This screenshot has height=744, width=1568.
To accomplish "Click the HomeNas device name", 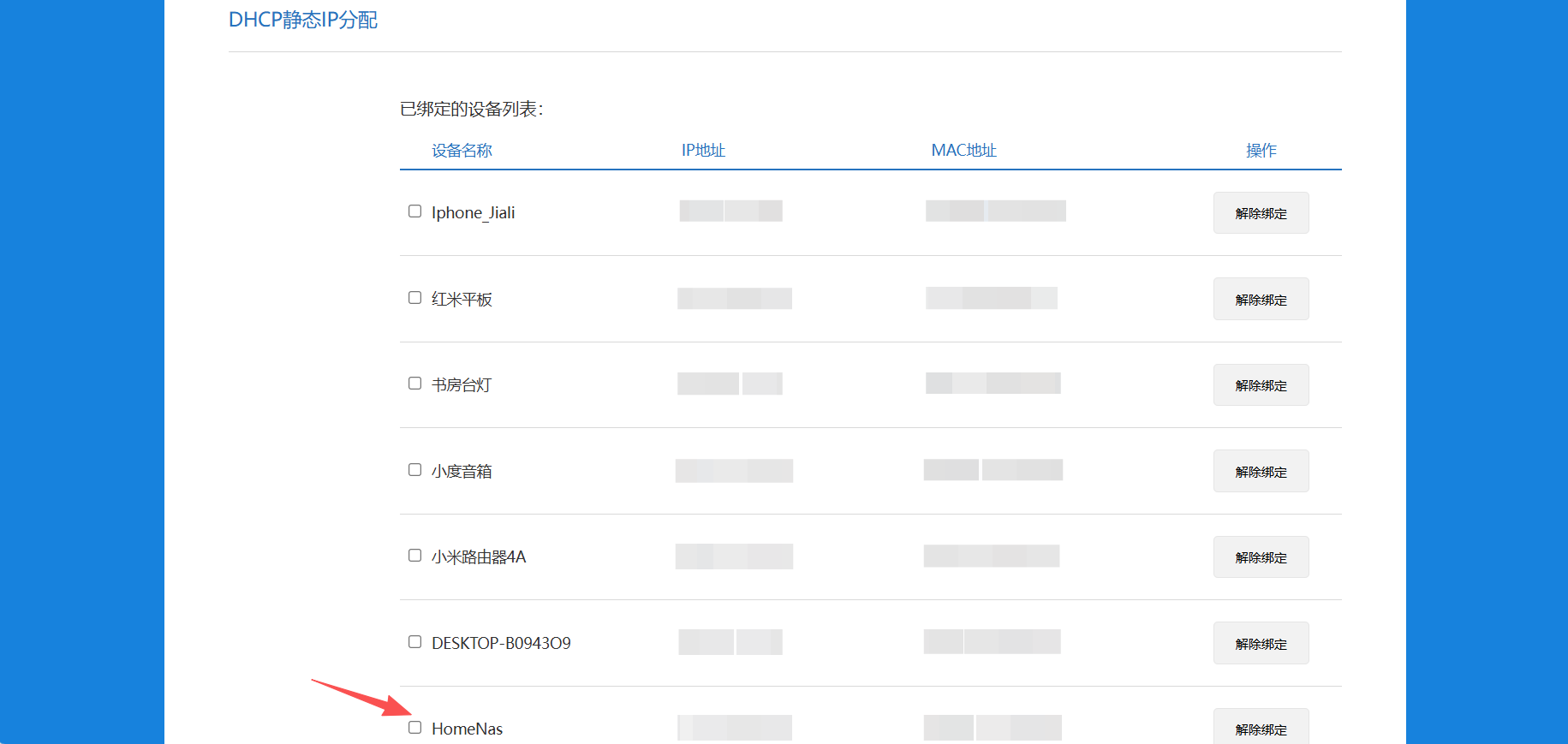I will tap(467, 729).
